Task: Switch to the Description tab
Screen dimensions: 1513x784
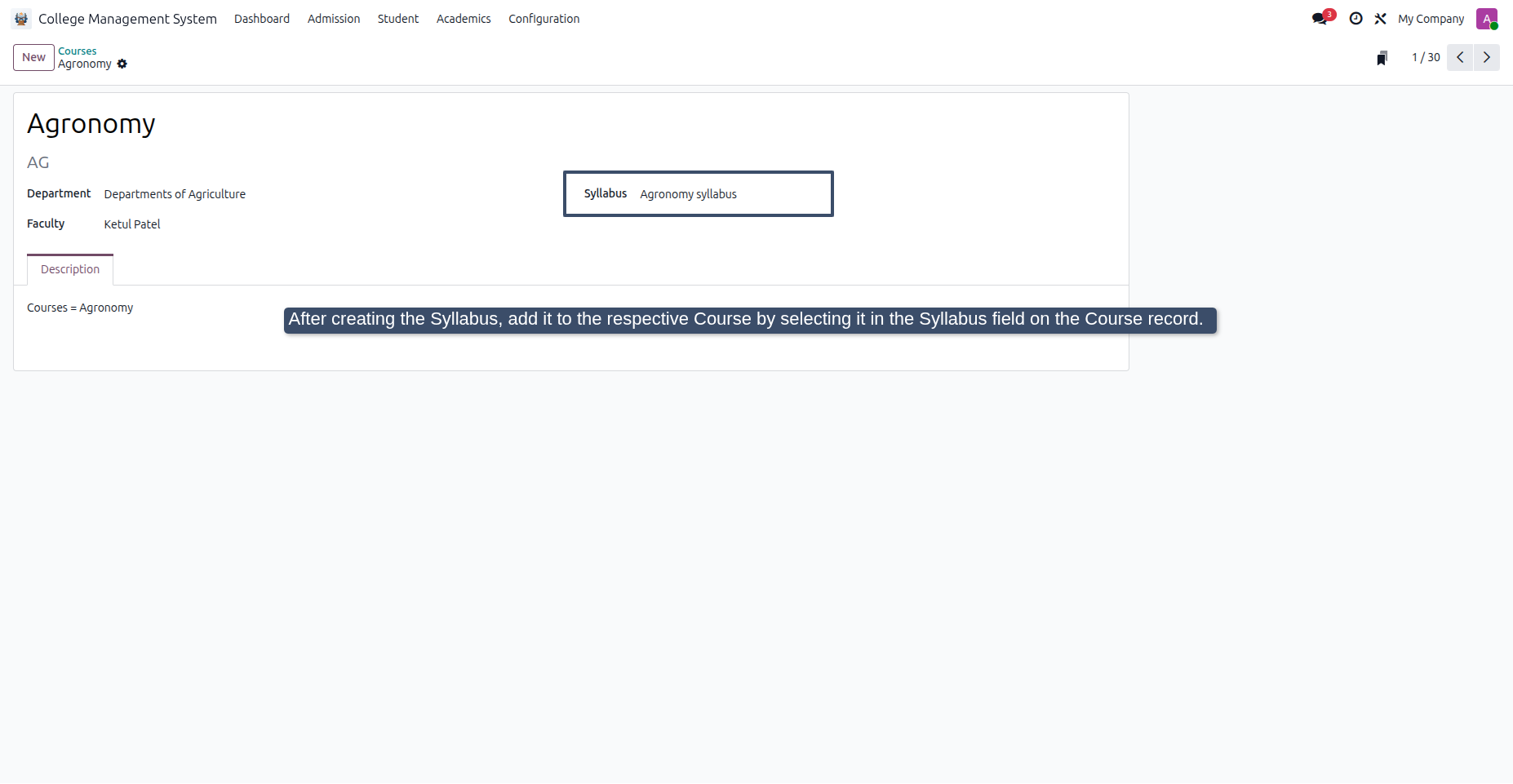Action: pos(70,269)
